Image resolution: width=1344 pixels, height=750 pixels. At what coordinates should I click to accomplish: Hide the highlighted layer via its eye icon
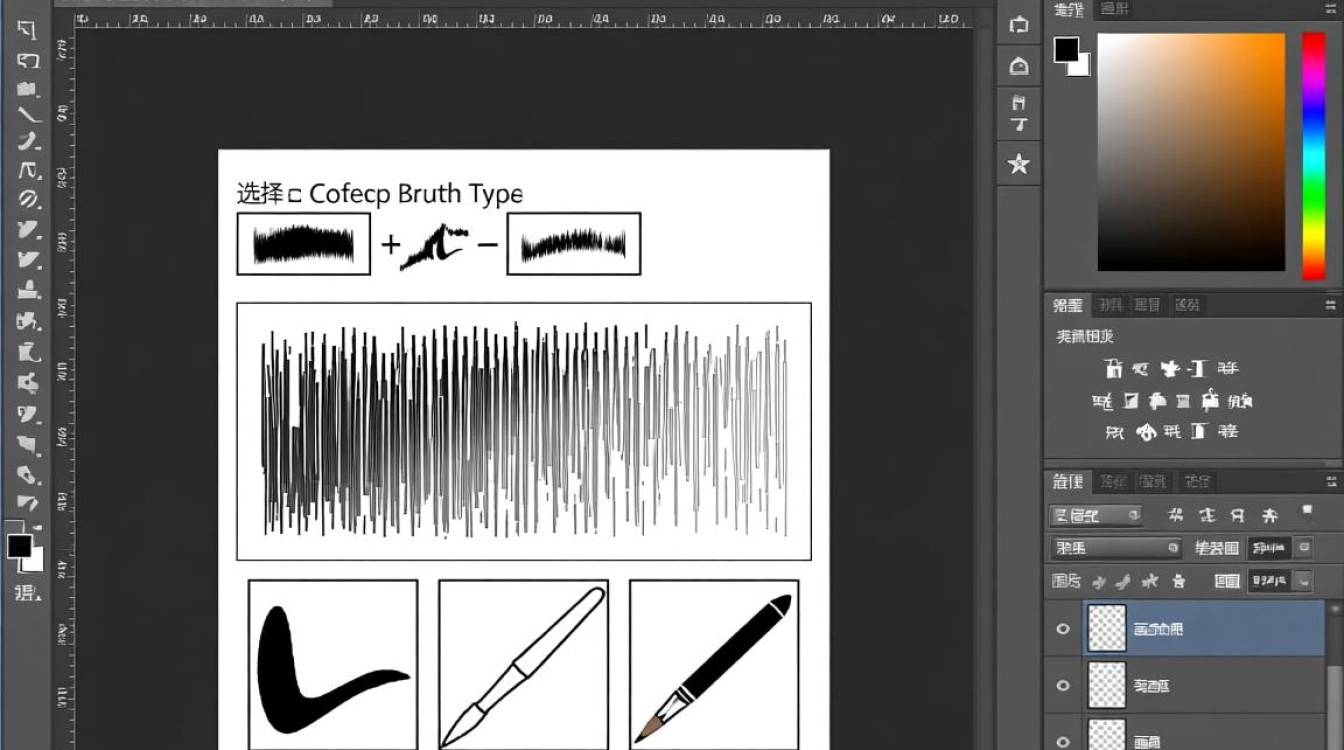pos(1063,629)
